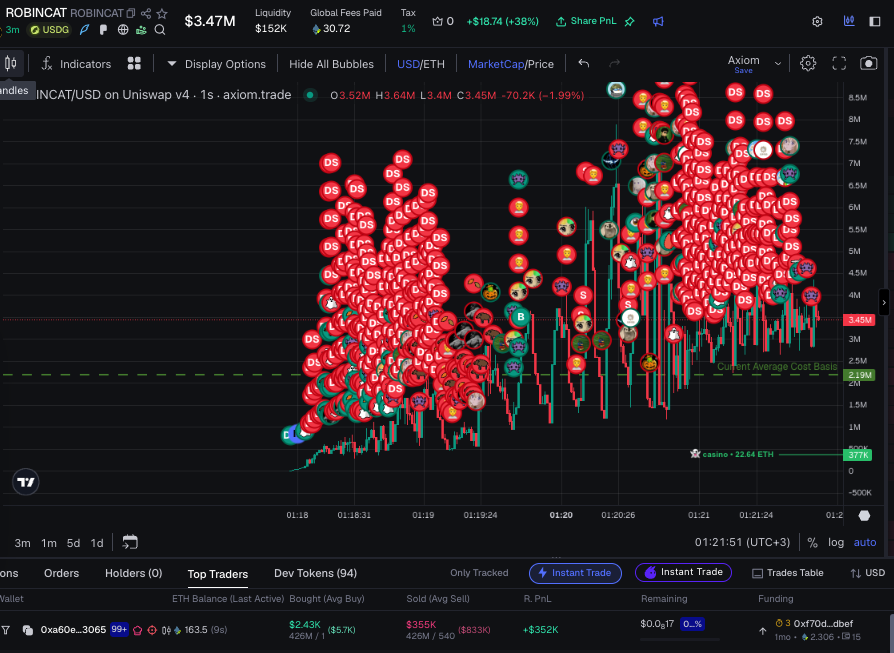Expand the Axiom layout dropdown chevron
894x653 pixels.
[x=778, y=64]
